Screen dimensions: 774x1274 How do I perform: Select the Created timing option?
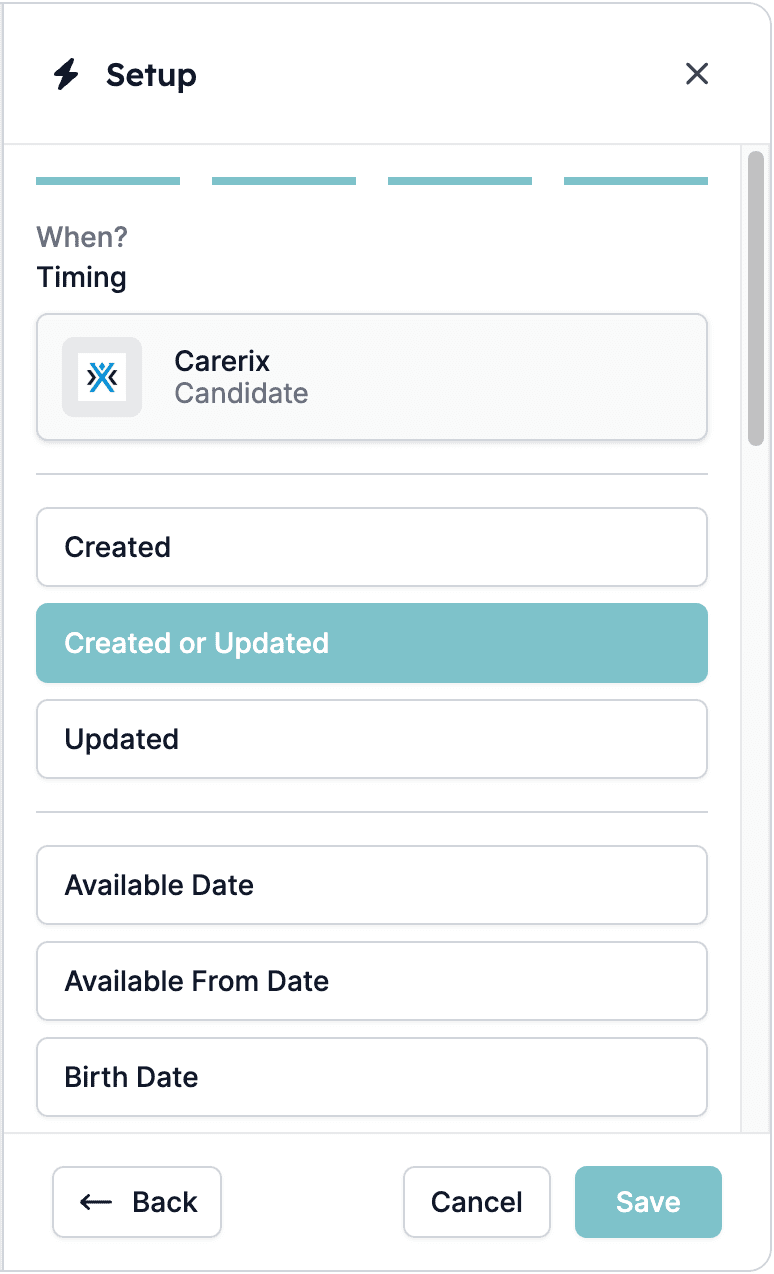click(372, 547)
